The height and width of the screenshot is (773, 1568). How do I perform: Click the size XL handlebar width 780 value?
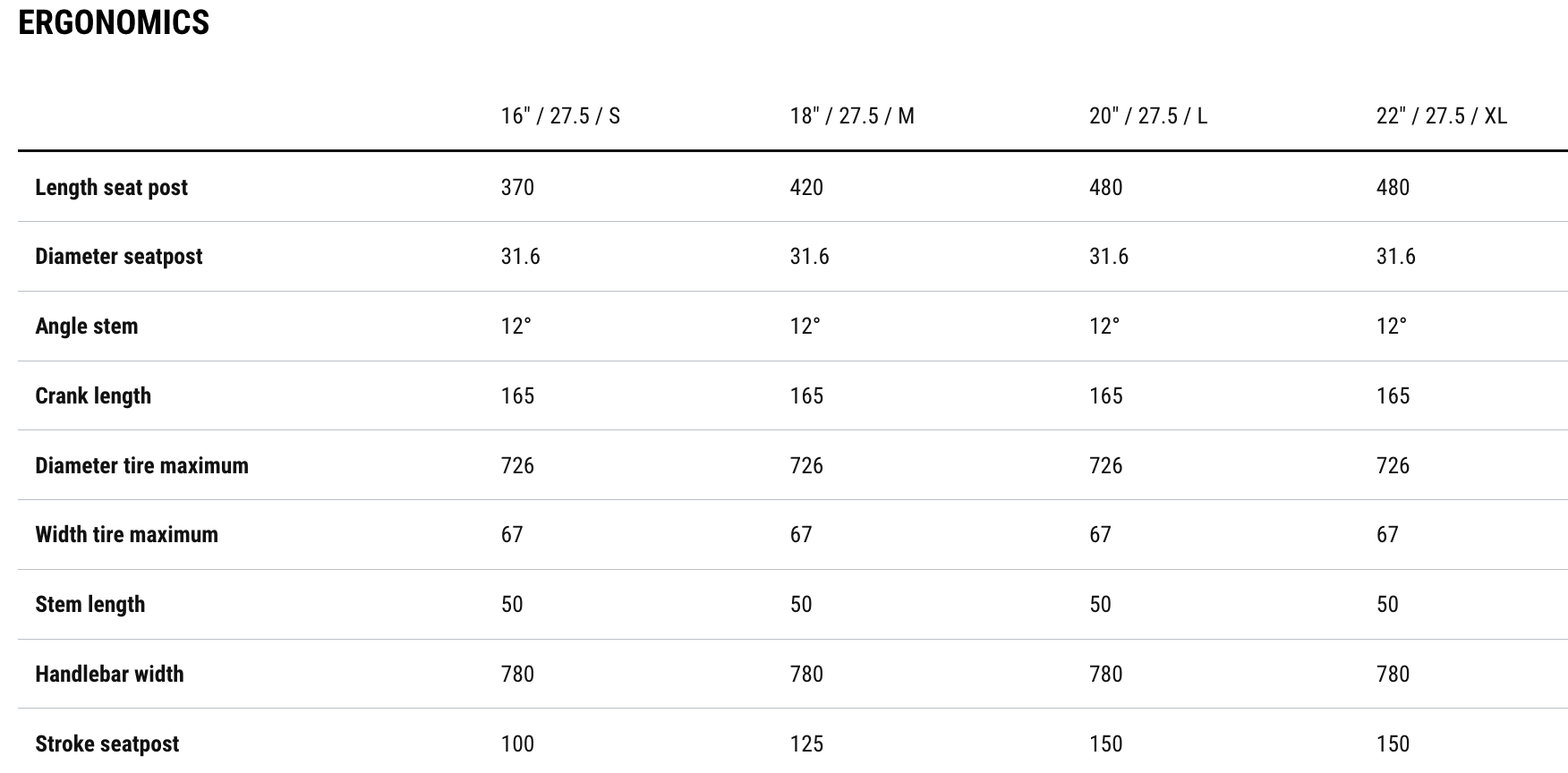(x=1393, y=675)
